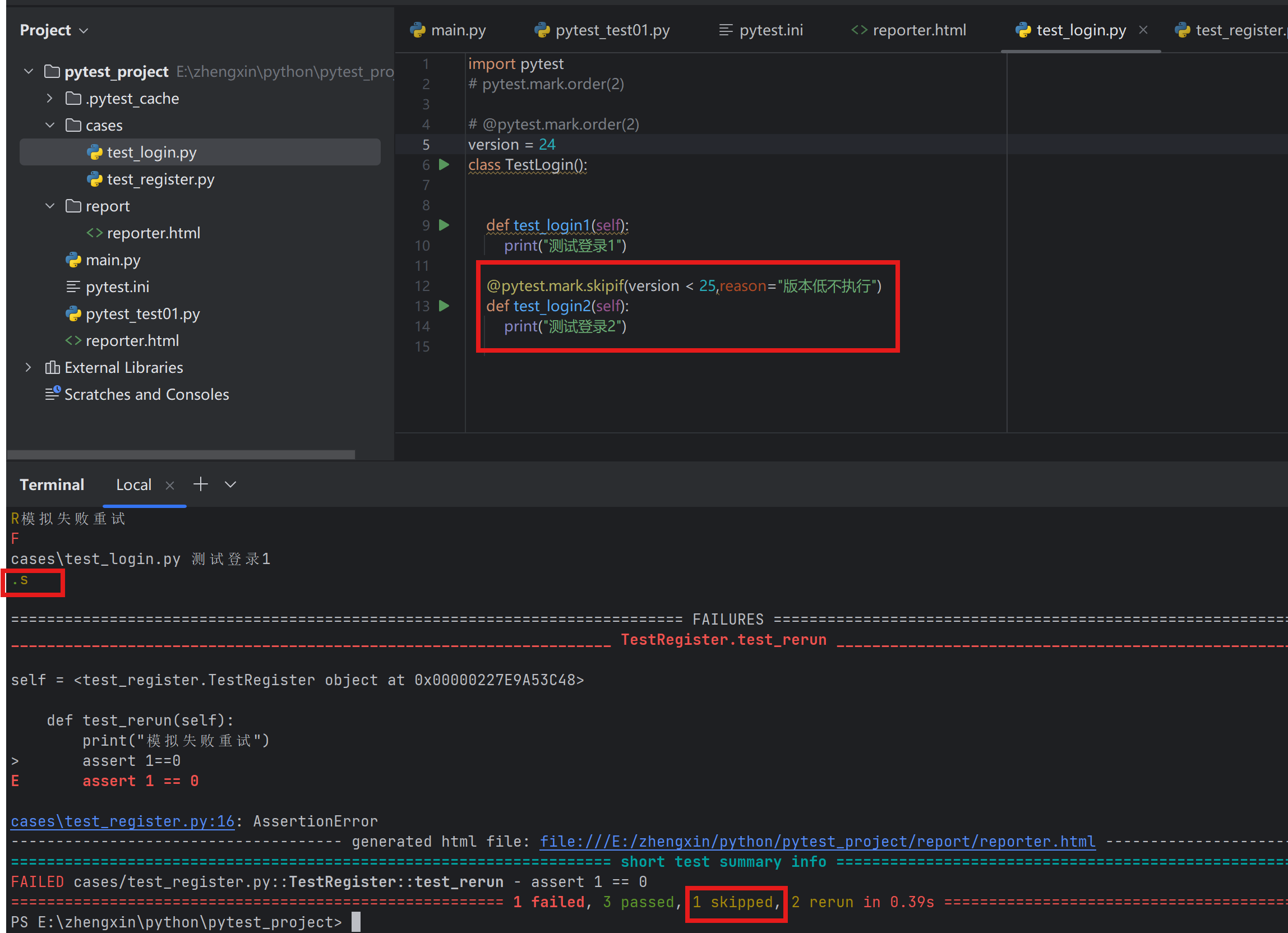Open terminal options dropdown chevron
The image size is (1288, 933).
click(230, 484)
